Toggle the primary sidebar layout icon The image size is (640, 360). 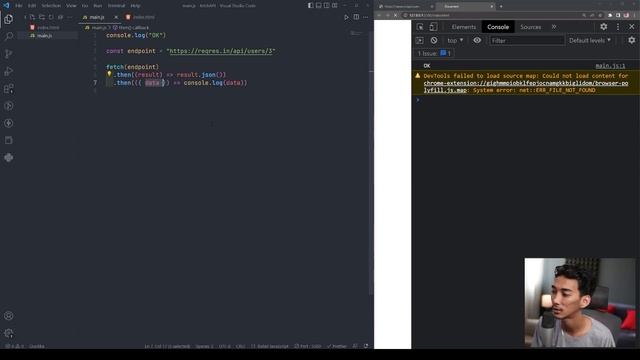coord(311,6)
